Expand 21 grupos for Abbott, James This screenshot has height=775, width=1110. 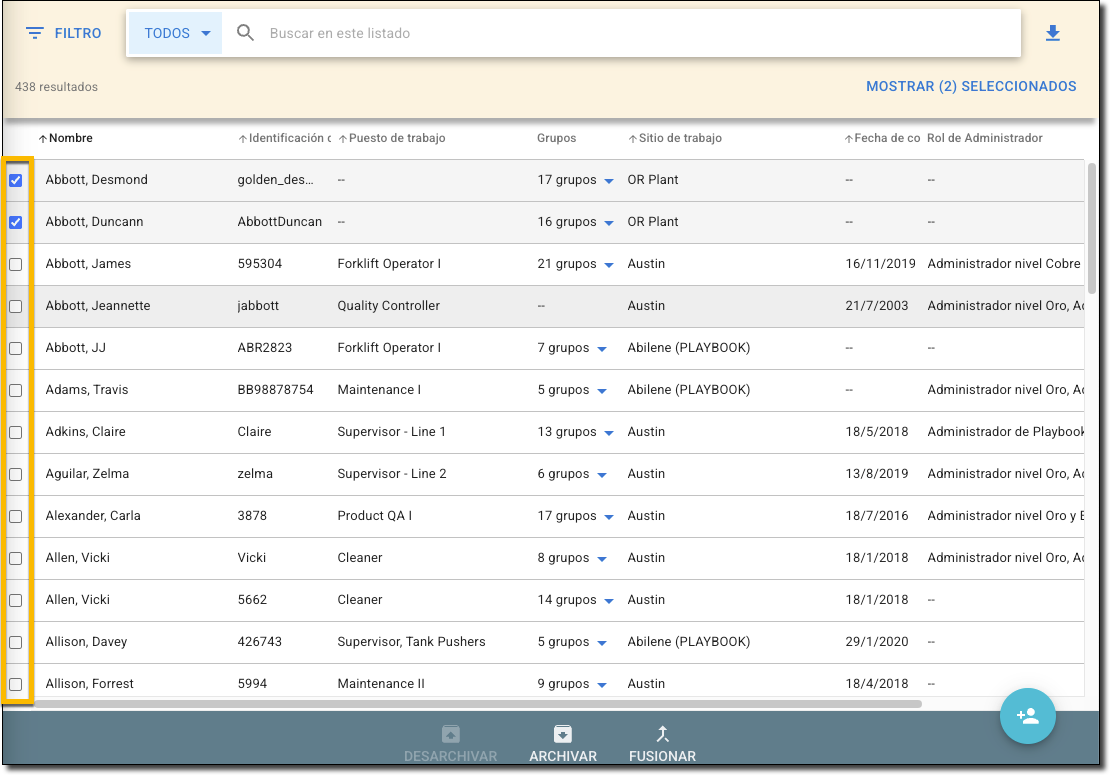(608, 265)
